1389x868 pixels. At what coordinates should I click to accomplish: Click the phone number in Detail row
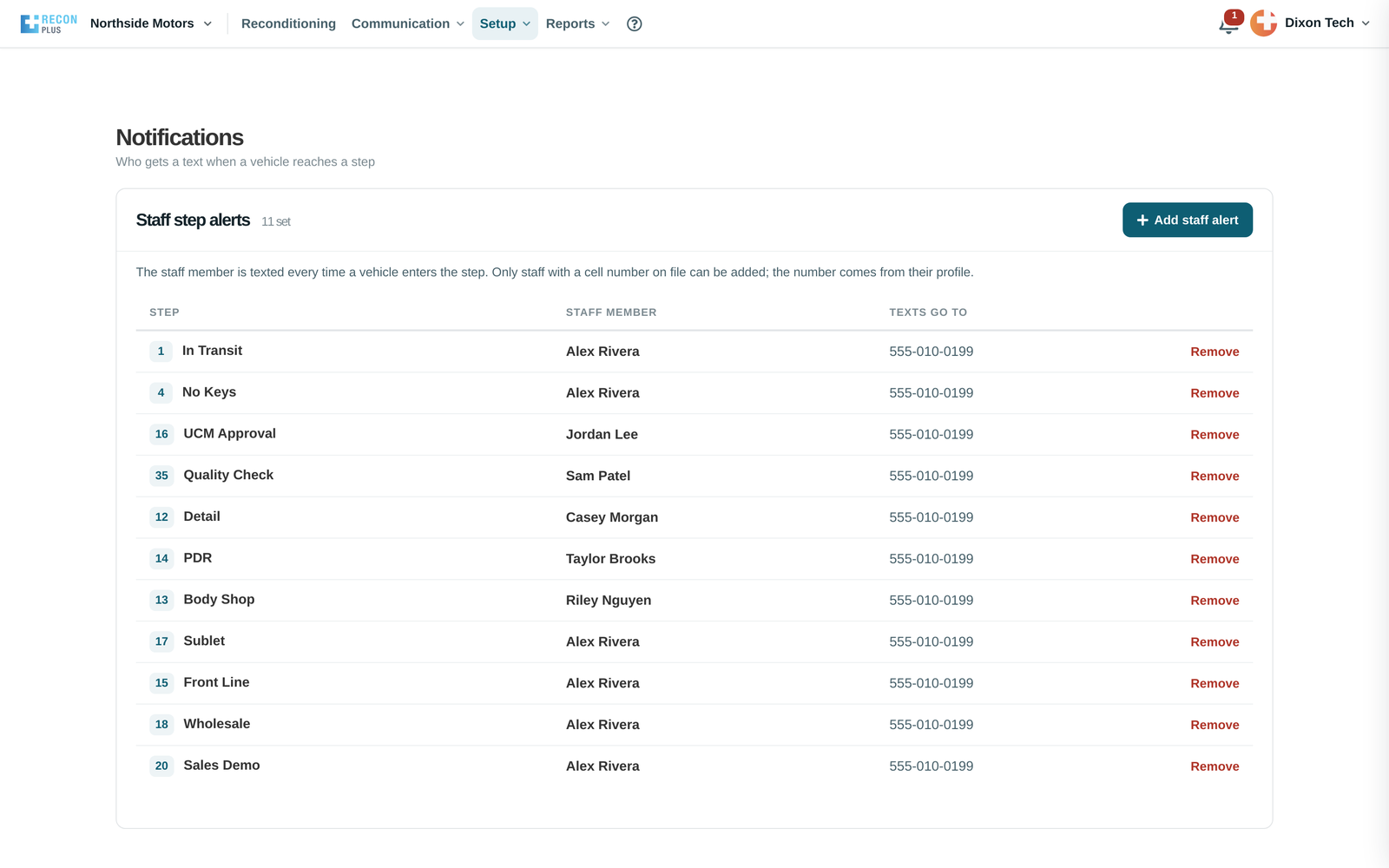[x=931, y=517]
